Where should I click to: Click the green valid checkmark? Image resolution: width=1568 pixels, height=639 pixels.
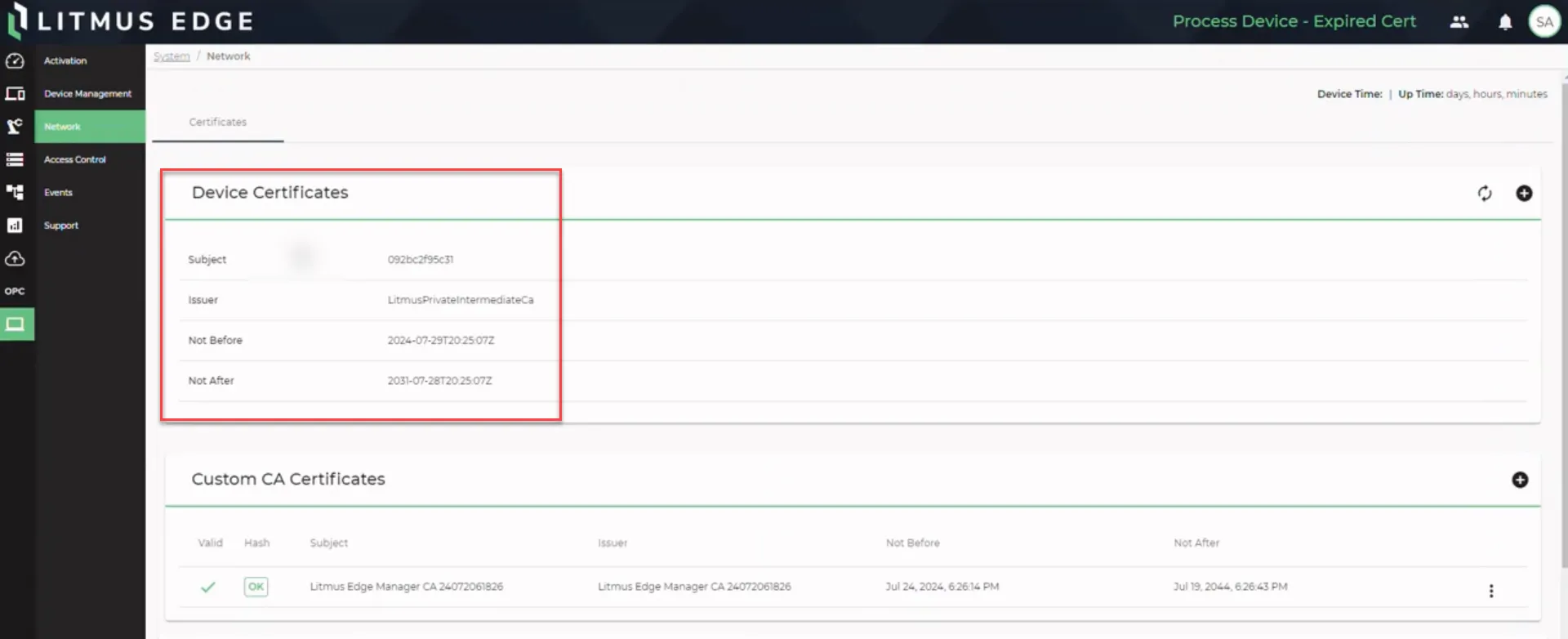point(208,587)
